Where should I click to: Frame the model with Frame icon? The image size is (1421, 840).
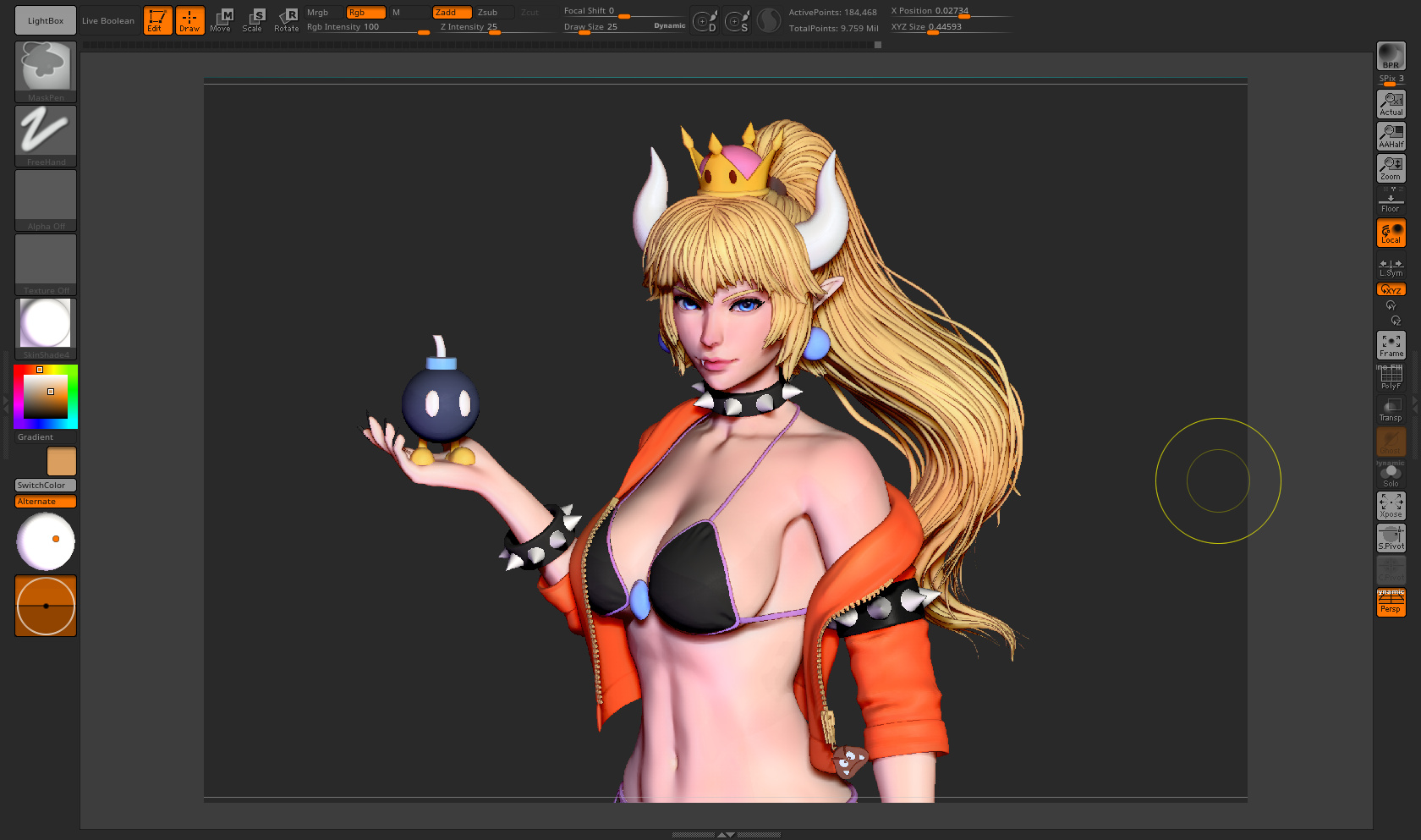pyautogui.click(x=1391, y=345)
